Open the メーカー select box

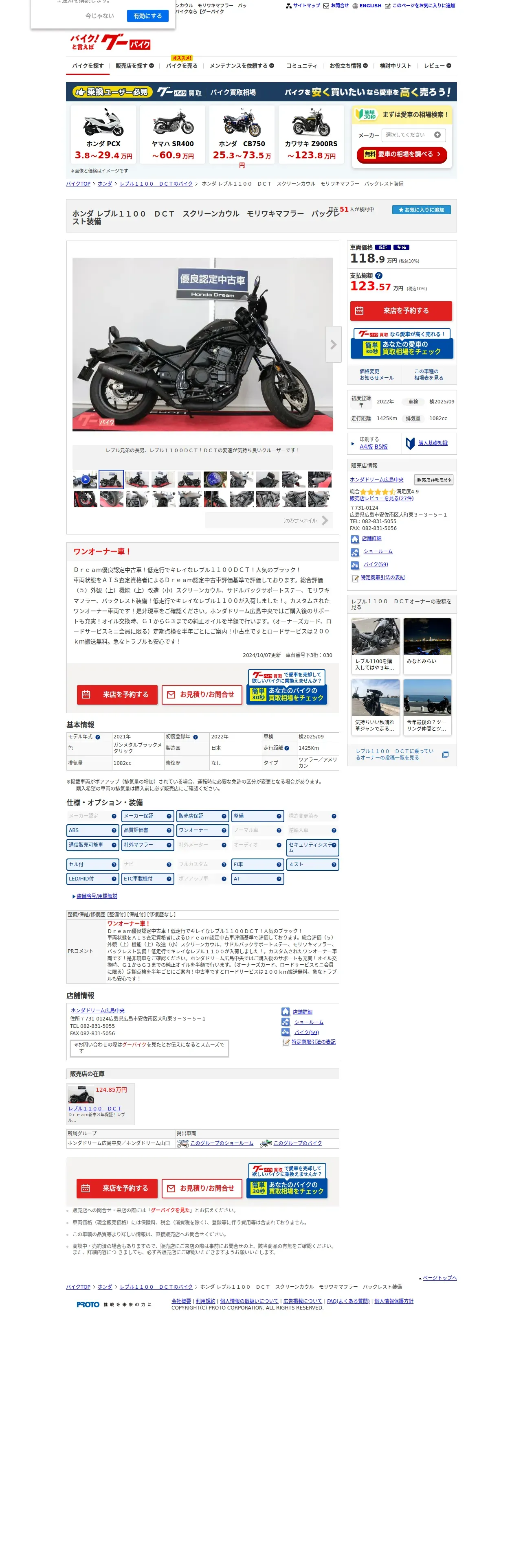click(x=413, y=135)
